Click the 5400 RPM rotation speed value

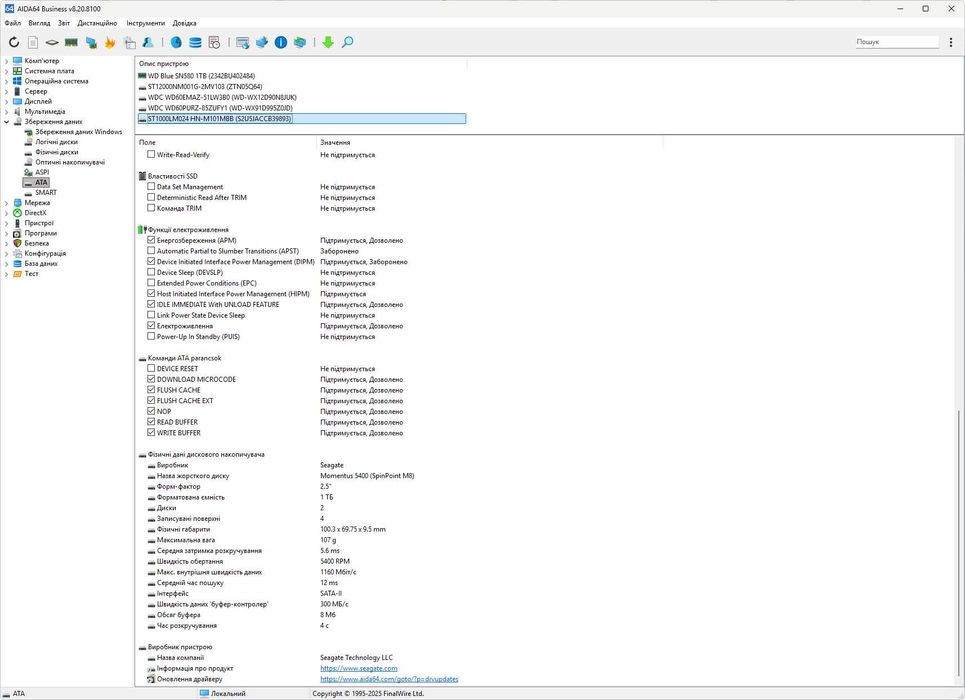tap(335, 561)
